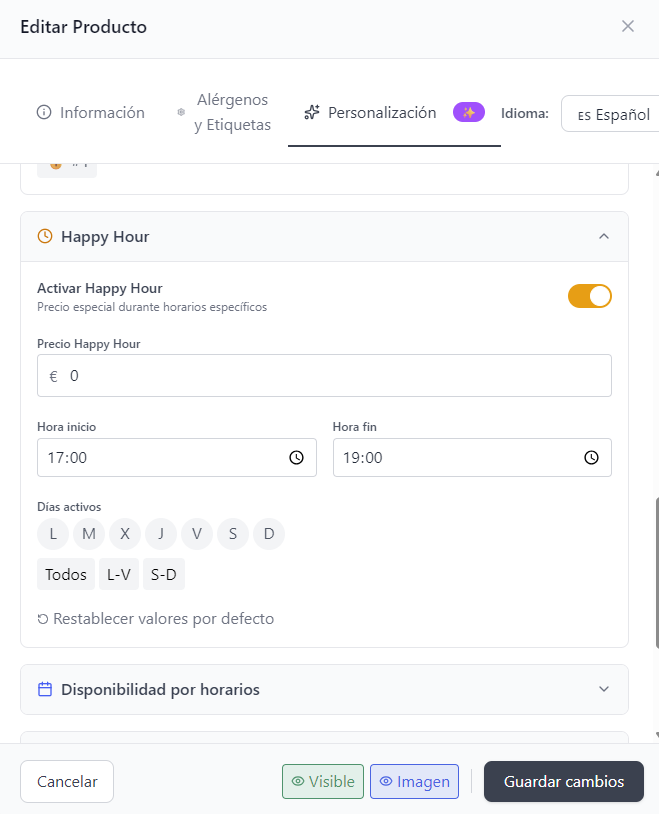Image resolution: width=659 pixels, height=814 pixels.
Task: Expand the Disponibilidad por horarios section
Action: 604,689
